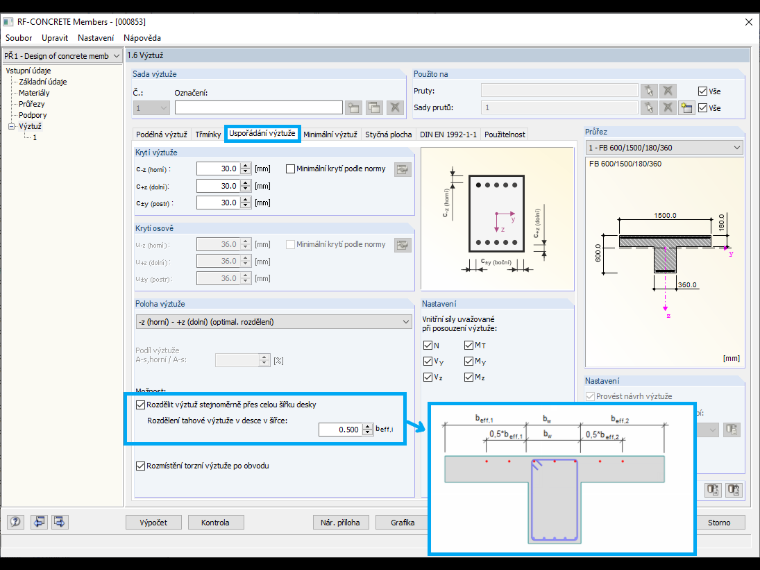Toggle internal force N checkbox
The image size is (760, 570).
pyautogui.click(x=428, y=345)
